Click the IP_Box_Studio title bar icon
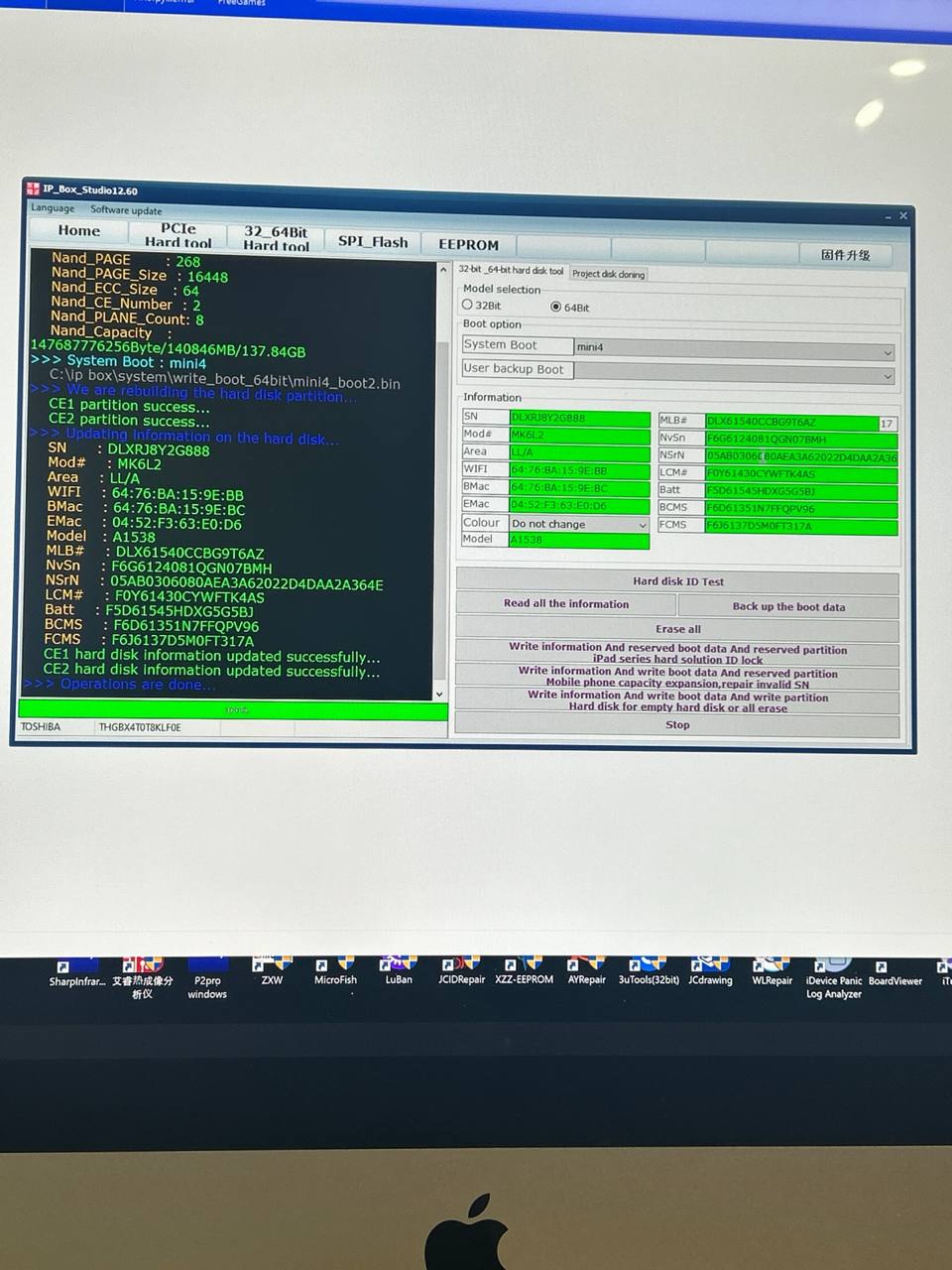952x1270 pixels. tap(33, 189)
